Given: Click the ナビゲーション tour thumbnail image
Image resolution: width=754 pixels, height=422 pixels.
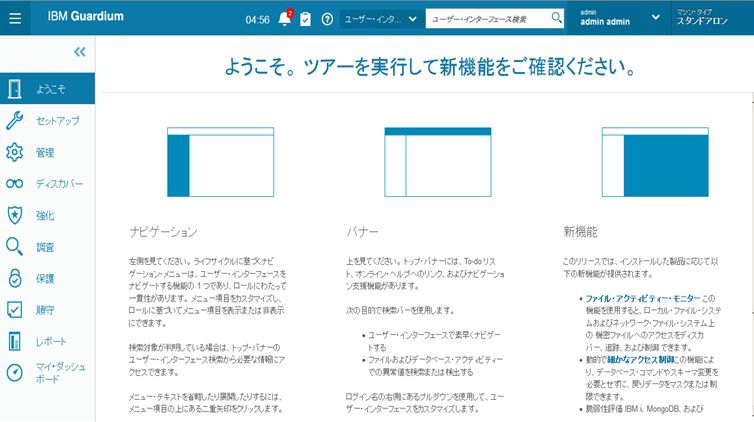Looking at the screenshot, I should 219,163.
